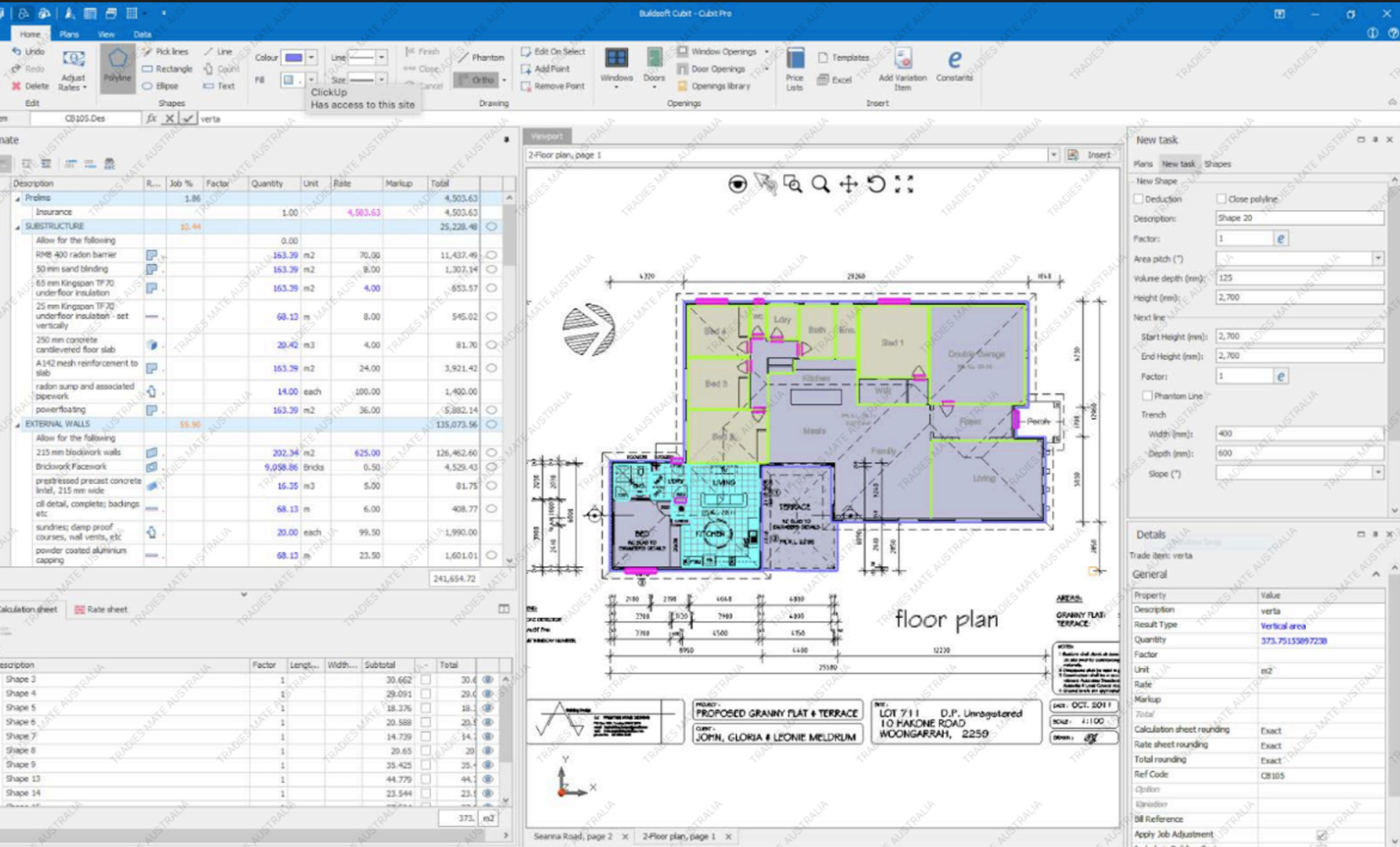1400x847 pixels.
Task: Open the Rate sheet tab
Action: [x=101, y=609]
